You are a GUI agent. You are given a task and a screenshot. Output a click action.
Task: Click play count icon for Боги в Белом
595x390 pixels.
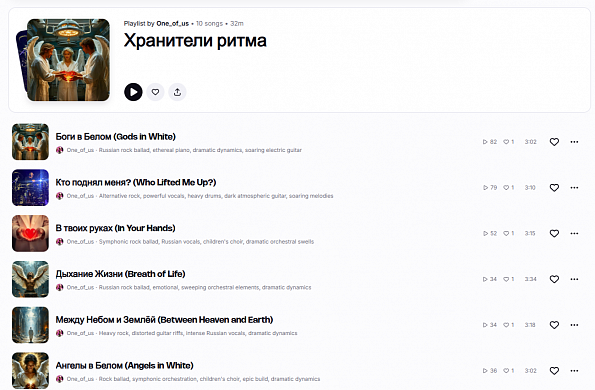[485, 142]
